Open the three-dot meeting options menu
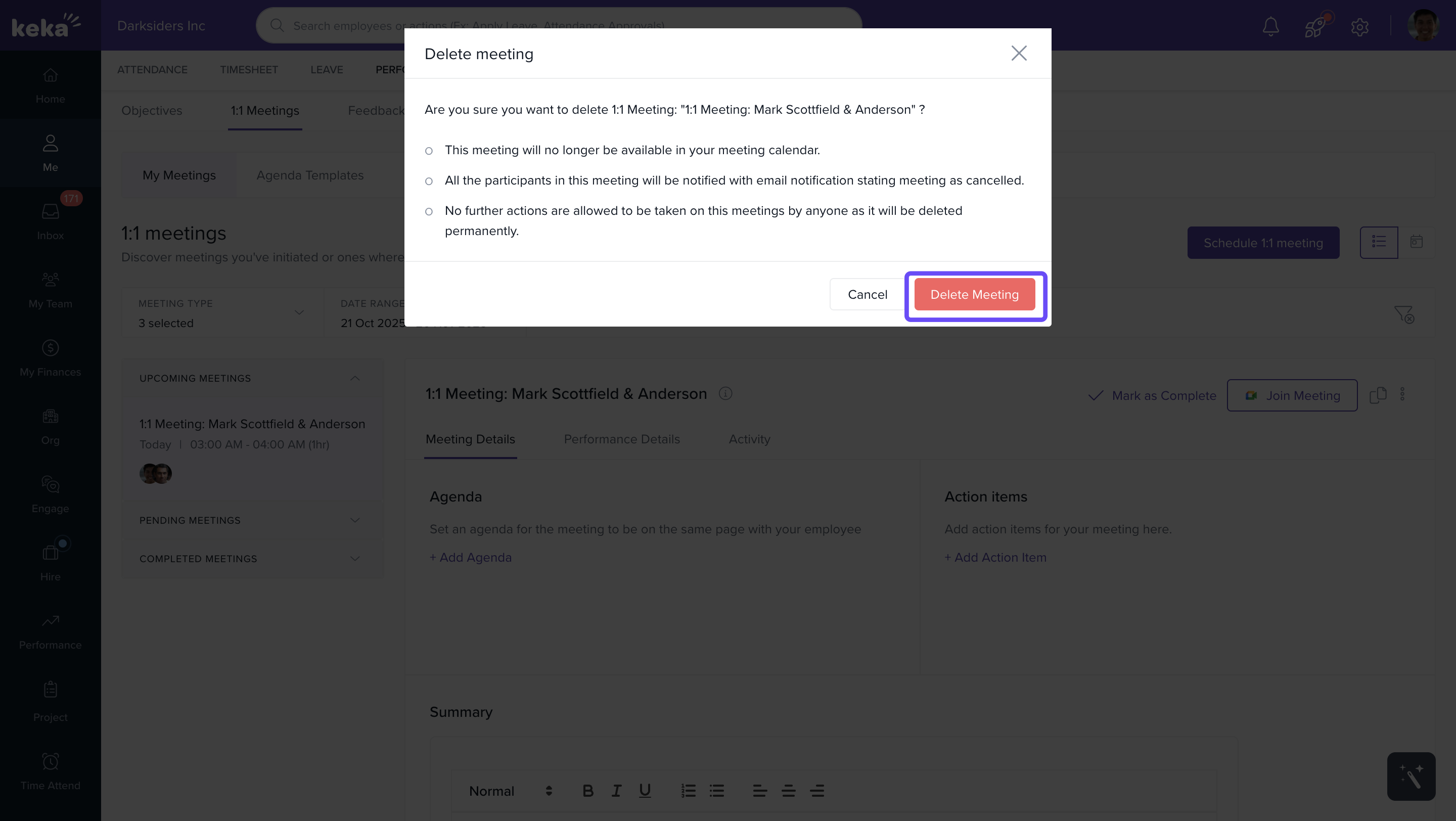 point(1402,394)
